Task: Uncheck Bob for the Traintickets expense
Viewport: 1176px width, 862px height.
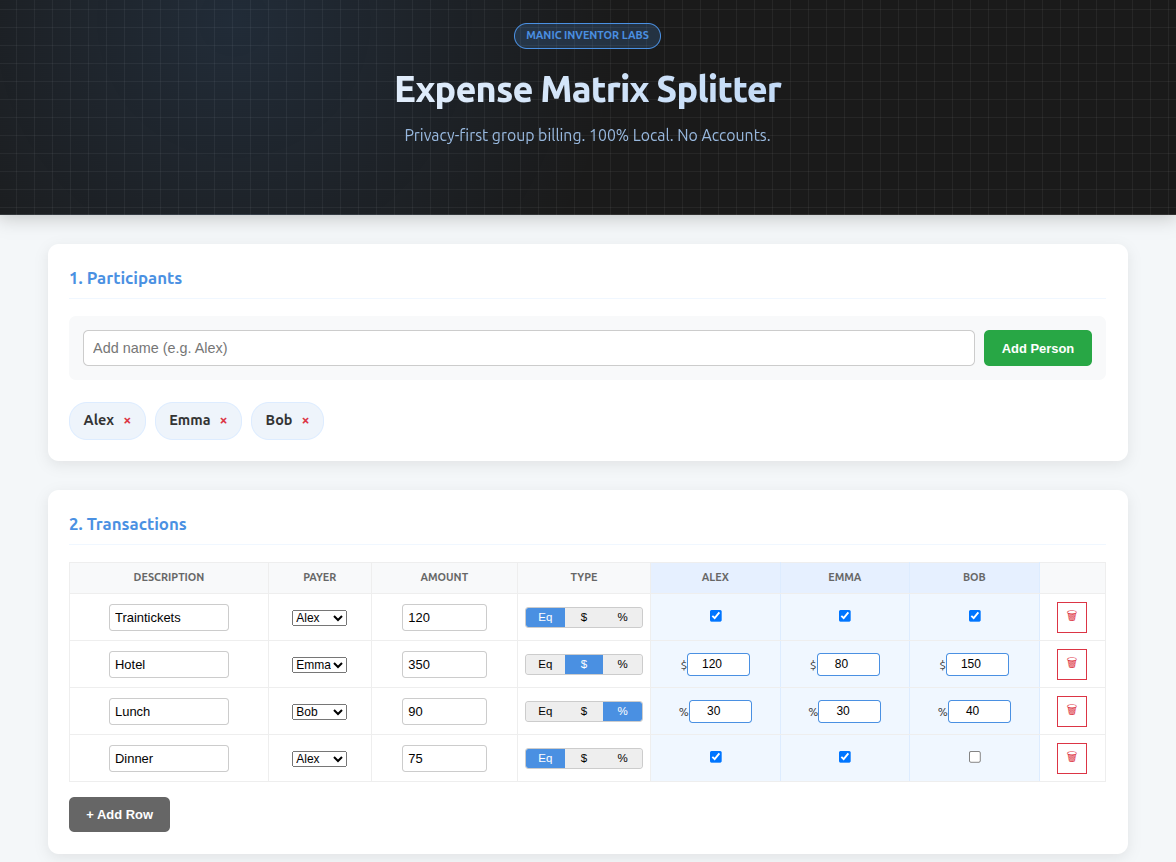Action: tap(974, 615)
